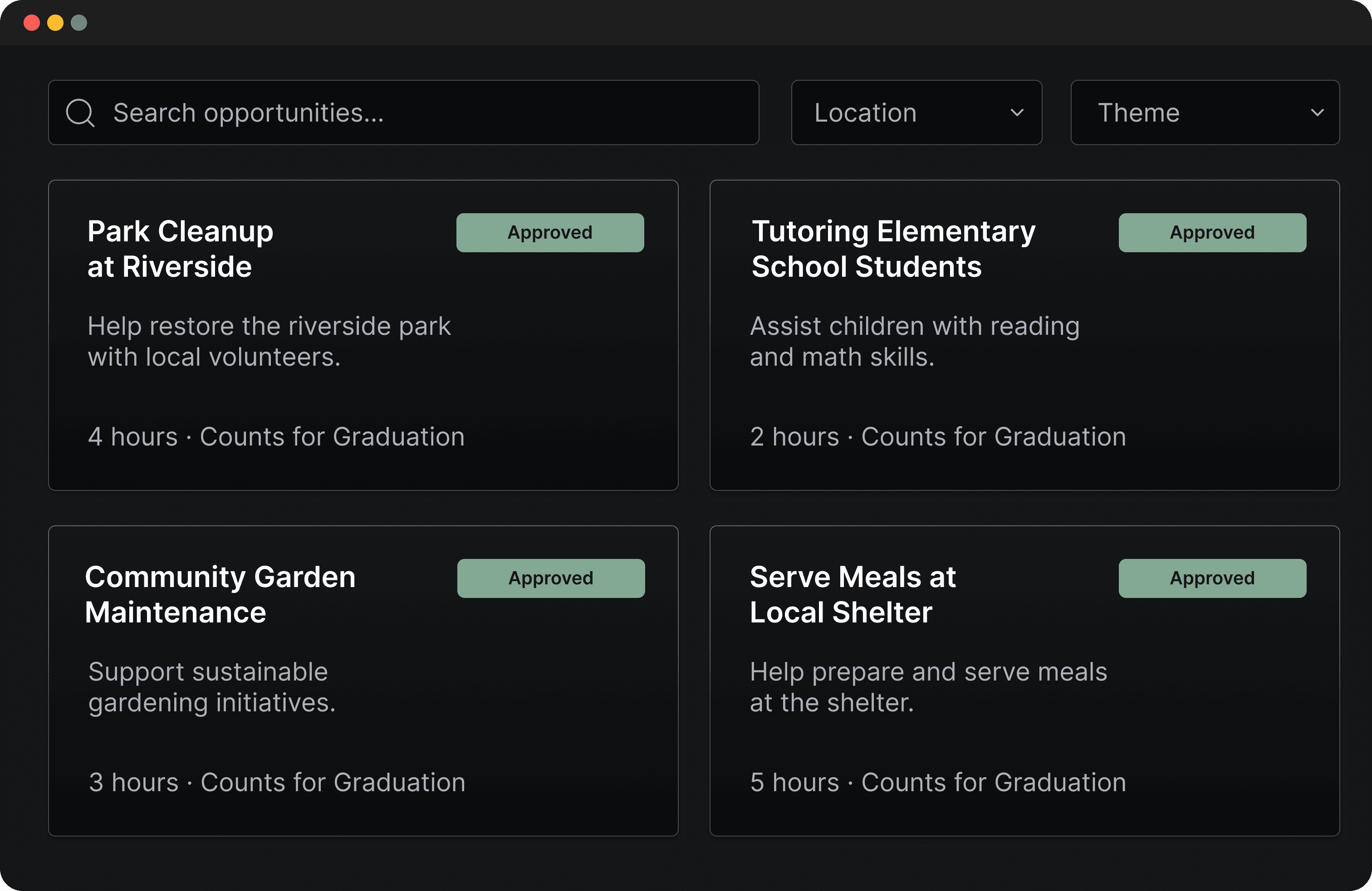Open Serve Meals at Local Shelter title

coord(853,594)
